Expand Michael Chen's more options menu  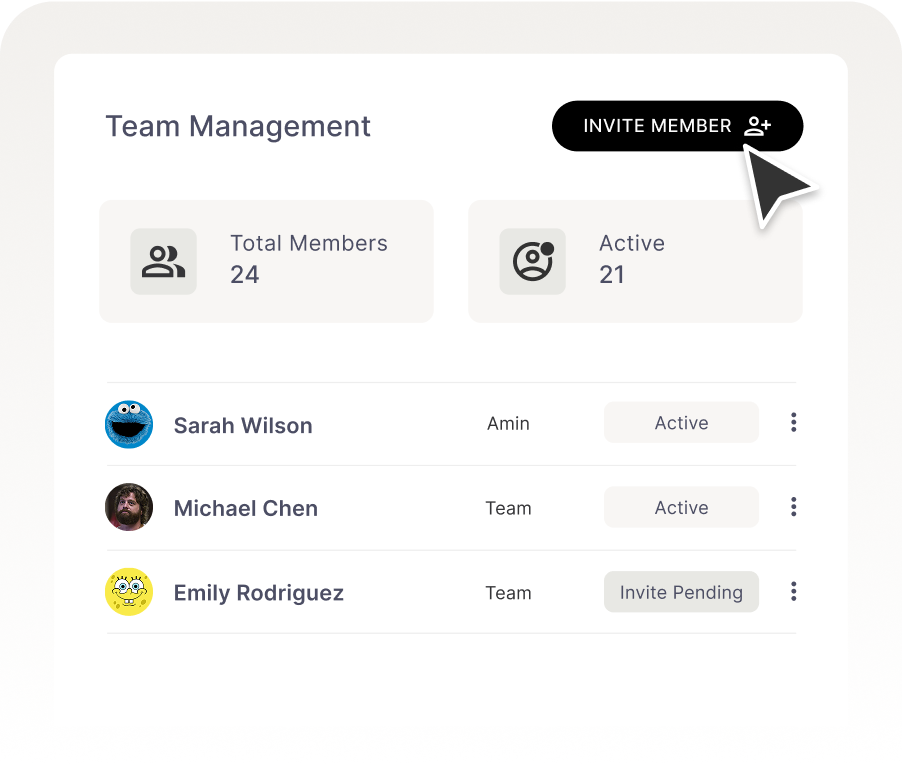[793, 507]
